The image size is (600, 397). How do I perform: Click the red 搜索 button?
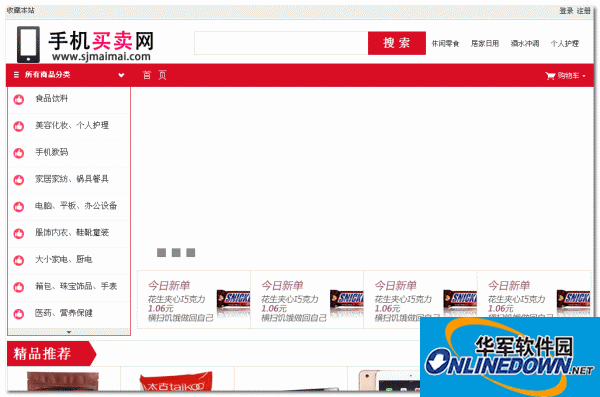pos(397,43)
